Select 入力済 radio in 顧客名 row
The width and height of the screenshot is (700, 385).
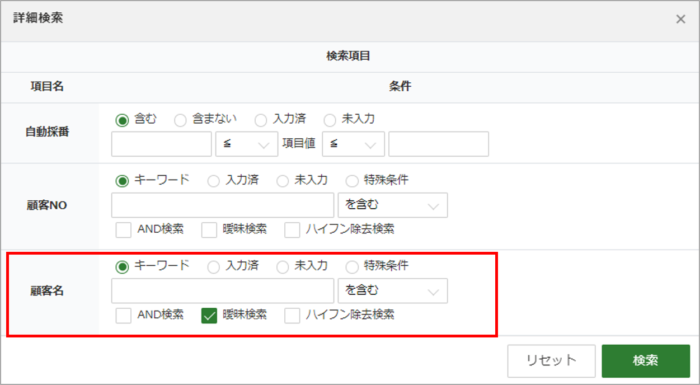coord(213,267)
